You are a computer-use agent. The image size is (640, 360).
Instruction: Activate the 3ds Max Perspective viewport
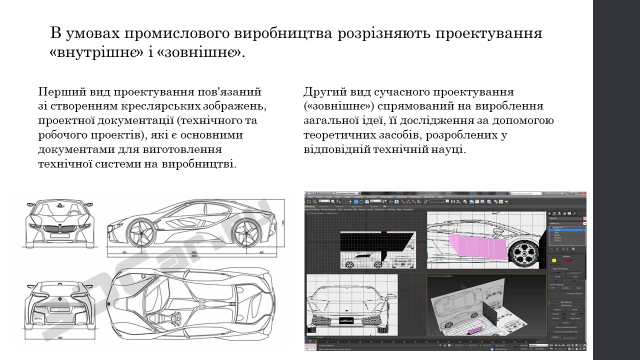click(486, 305)
